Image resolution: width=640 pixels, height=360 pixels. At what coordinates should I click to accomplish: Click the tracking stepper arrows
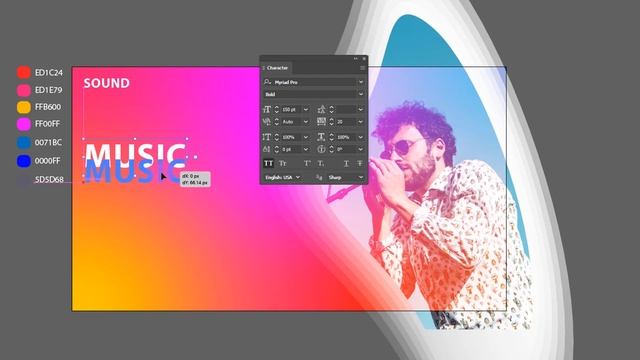331,122
